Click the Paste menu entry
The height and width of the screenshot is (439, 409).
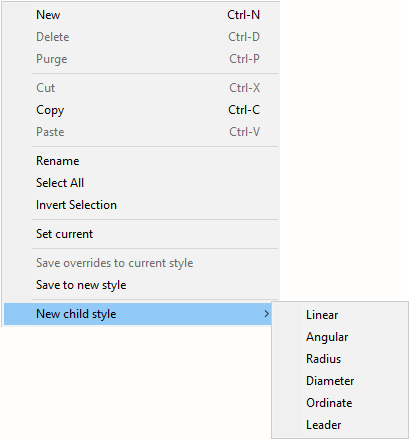tap(142, 132)
